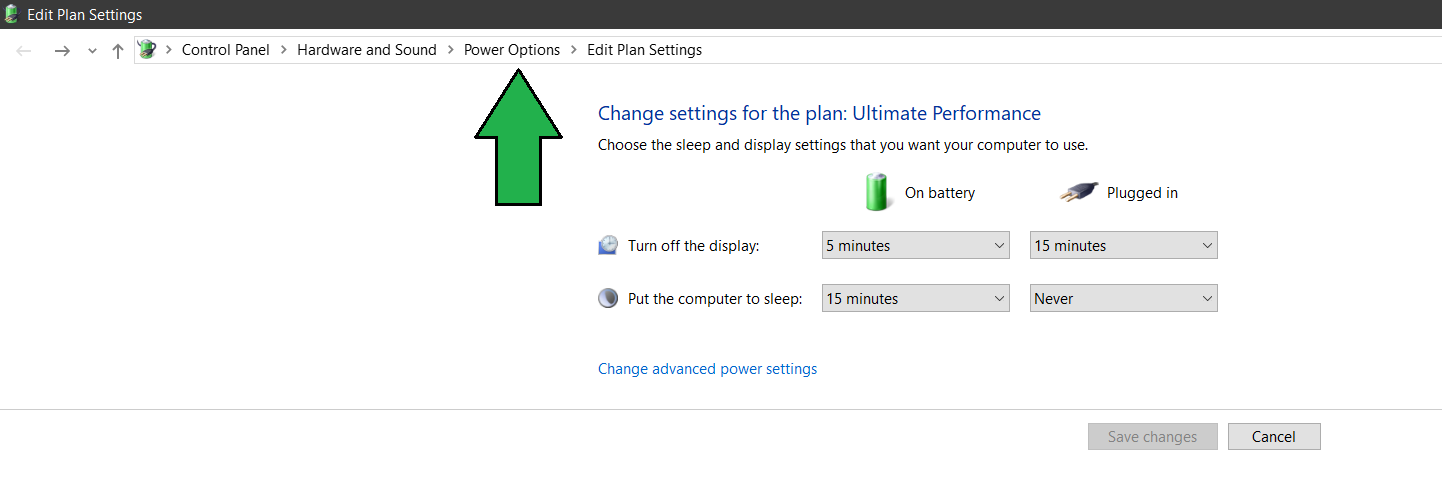Open sleep On battery 15 minutes dropdown
Image resolution: width=1442 pixels, height=477 pixels.
(915, 298)
